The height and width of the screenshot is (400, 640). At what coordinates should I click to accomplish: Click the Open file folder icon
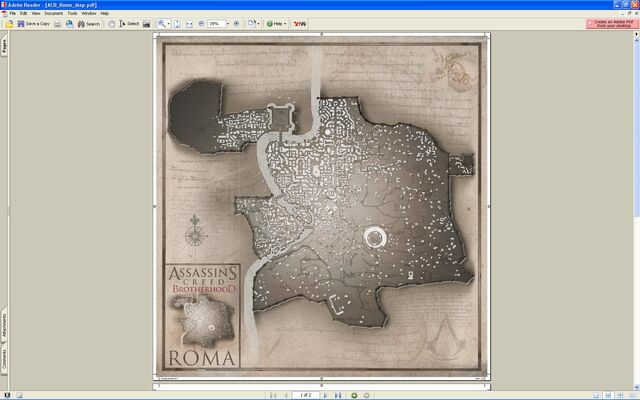(x=9, y=24)
